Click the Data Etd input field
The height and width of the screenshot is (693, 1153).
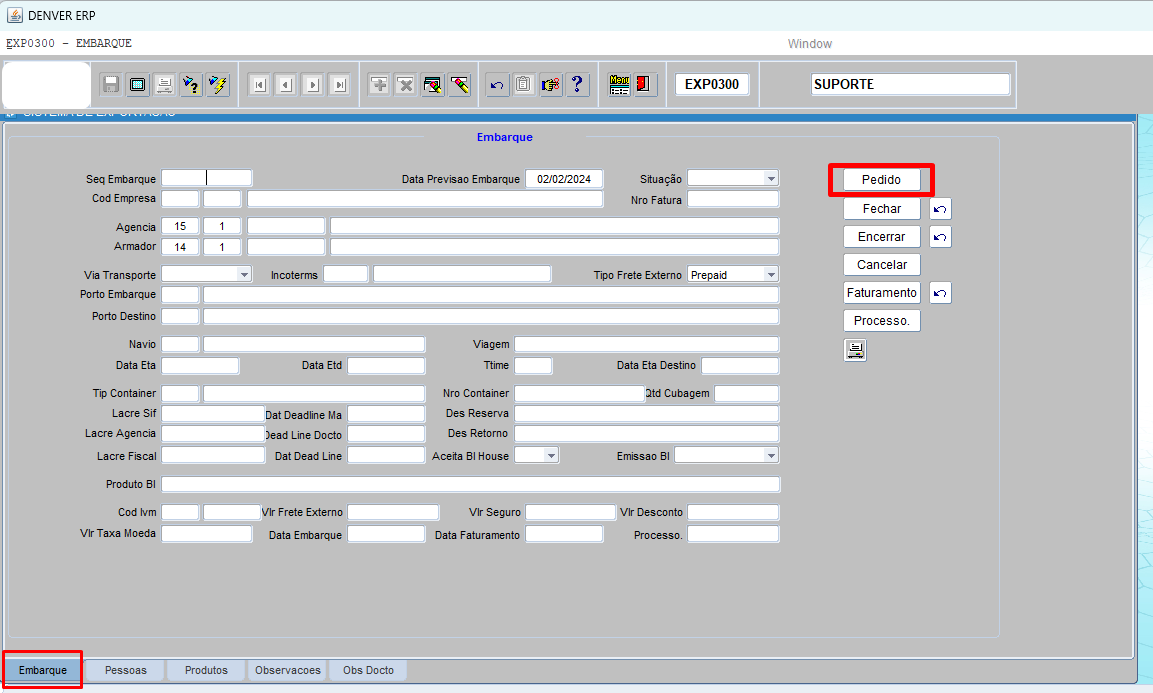click(x=386, y=365)
